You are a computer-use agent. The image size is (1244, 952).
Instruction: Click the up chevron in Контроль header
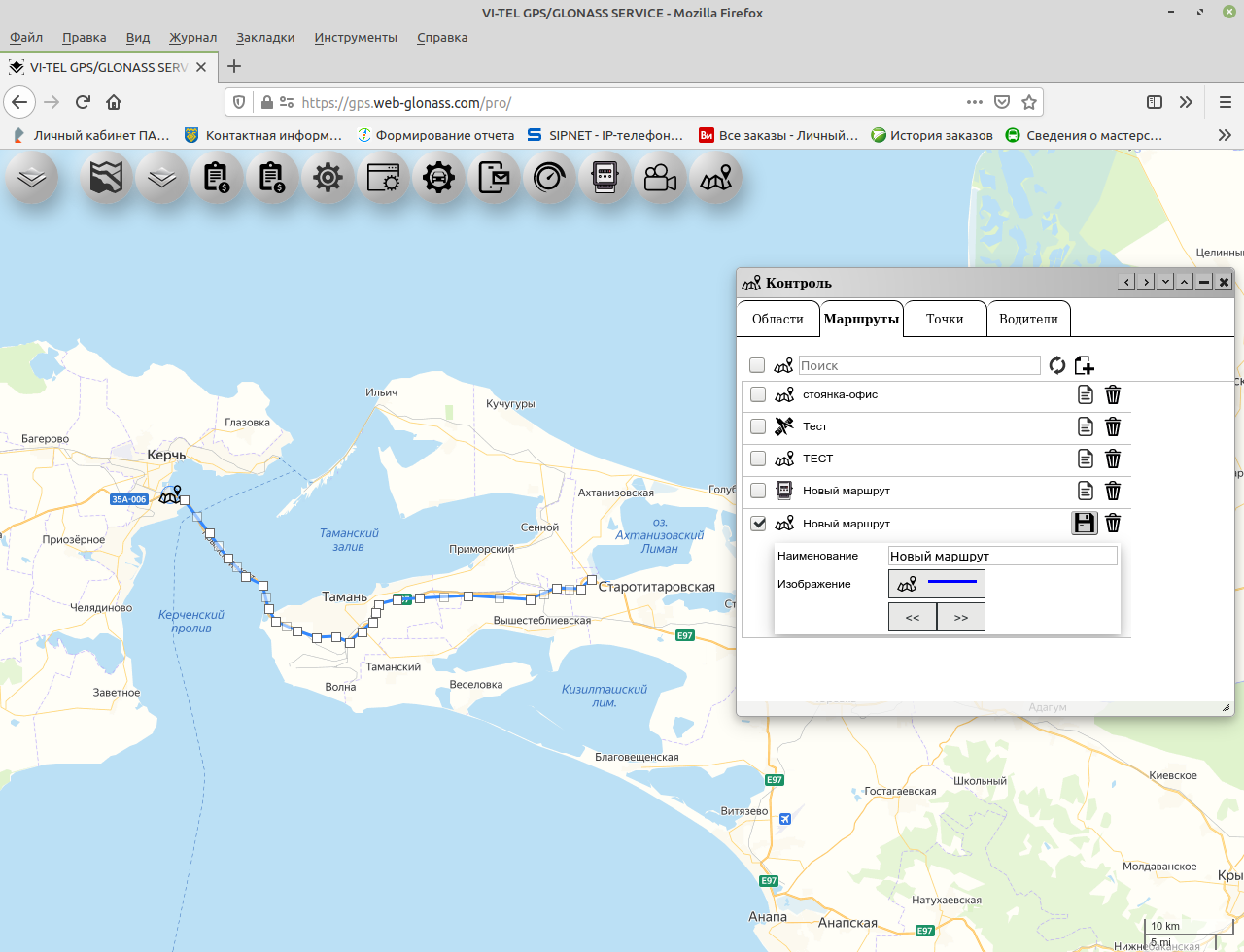pyautogui.click(x=1185, y=282)
